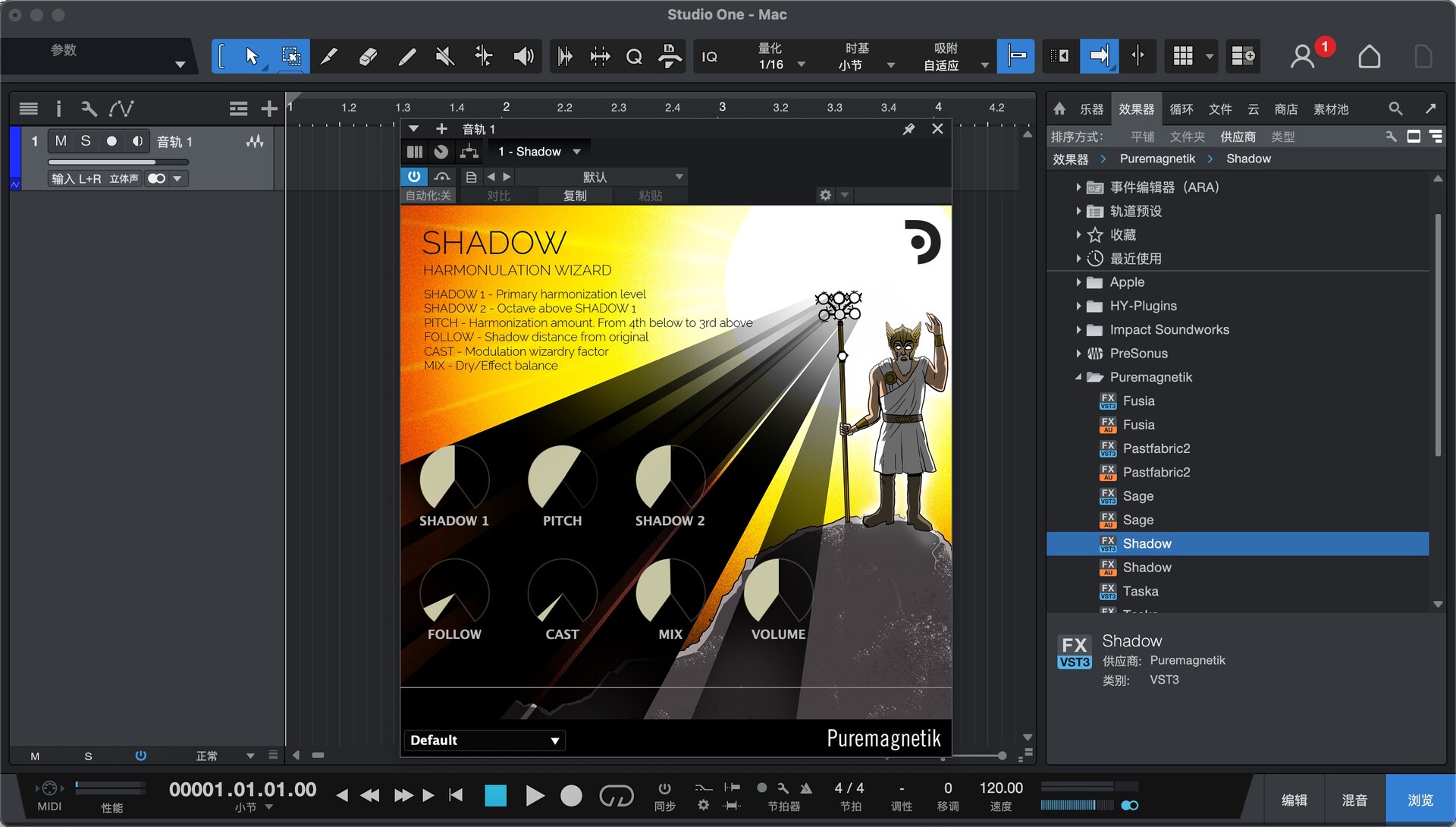Viewport: 1456px width, 827px height.
Task: Sort browser by 类型
Action: pos(1282,137)
